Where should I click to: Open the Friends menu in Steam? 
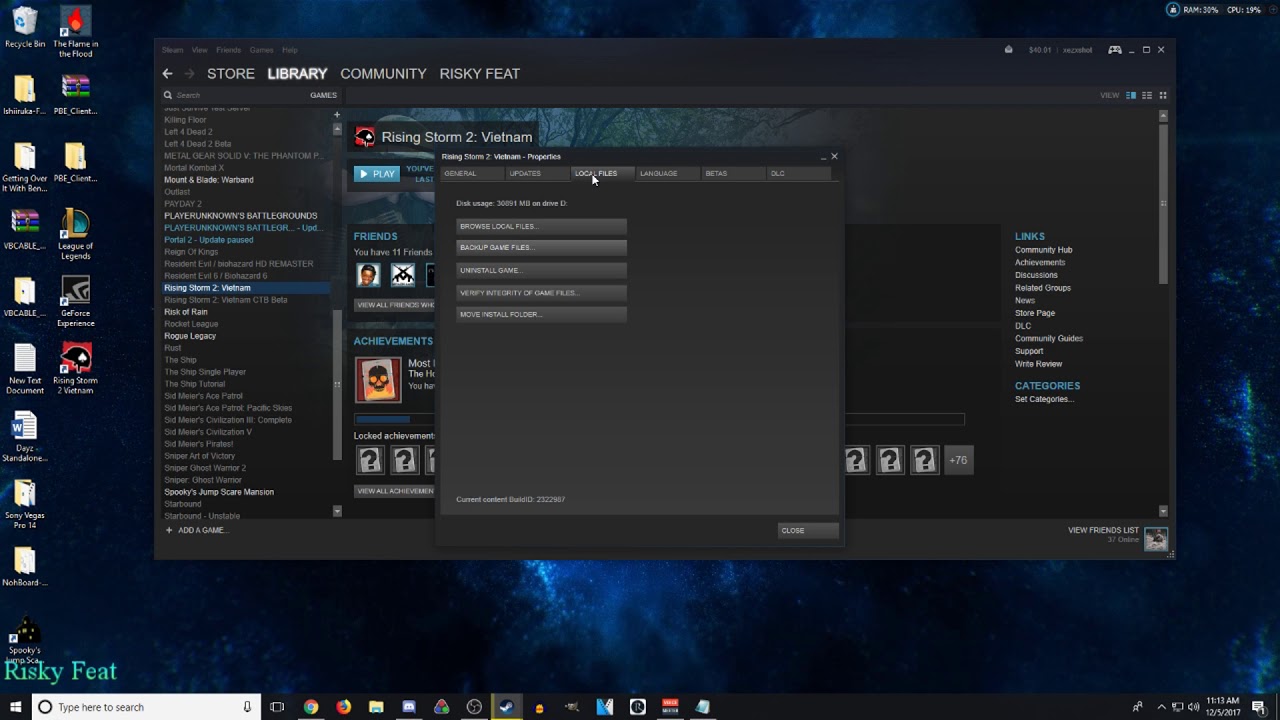229,50
